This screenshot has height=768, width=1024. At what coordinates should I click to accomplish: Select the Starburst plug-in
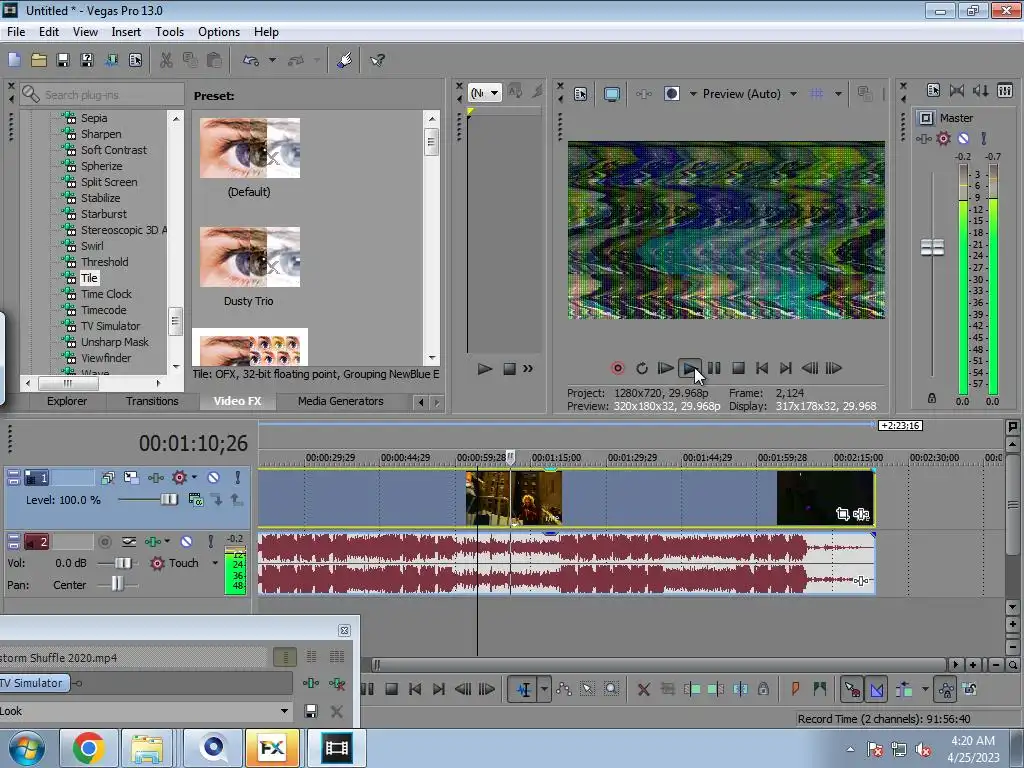click(104, 214)
